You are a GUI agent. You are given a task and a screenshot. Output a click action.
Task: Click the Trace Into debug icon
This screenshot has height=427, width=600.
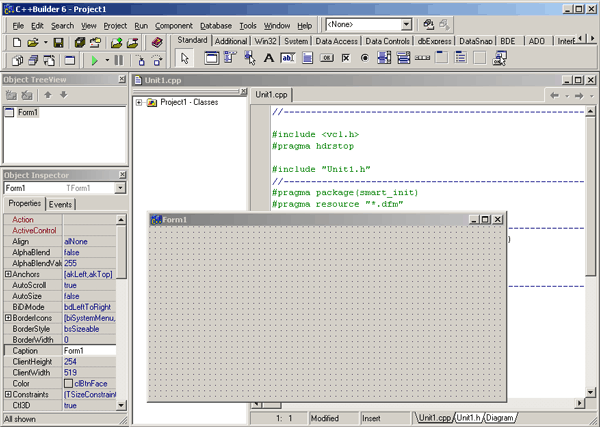(x=141, y=60)
